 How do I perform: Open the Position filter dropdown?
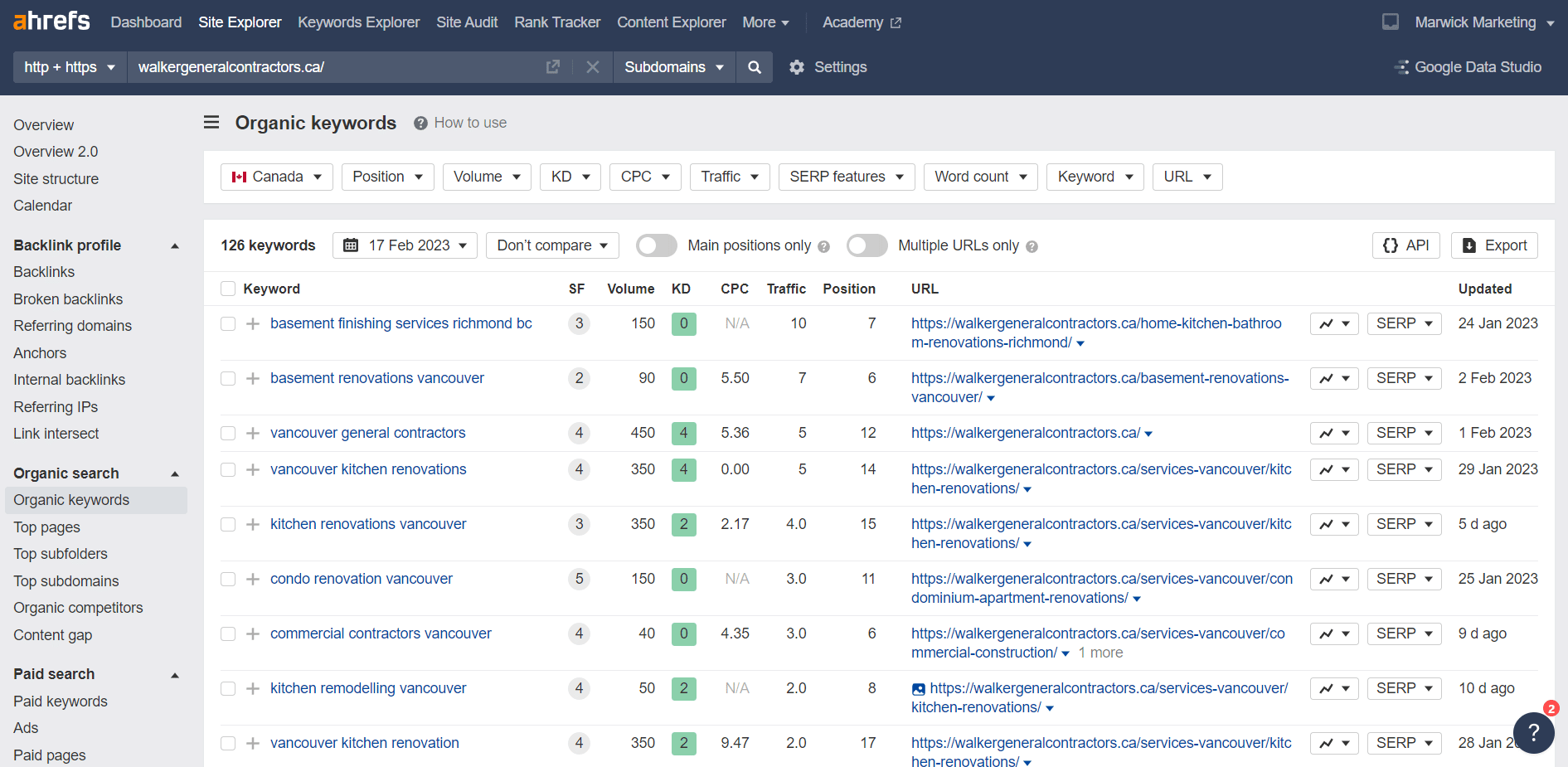388,177
